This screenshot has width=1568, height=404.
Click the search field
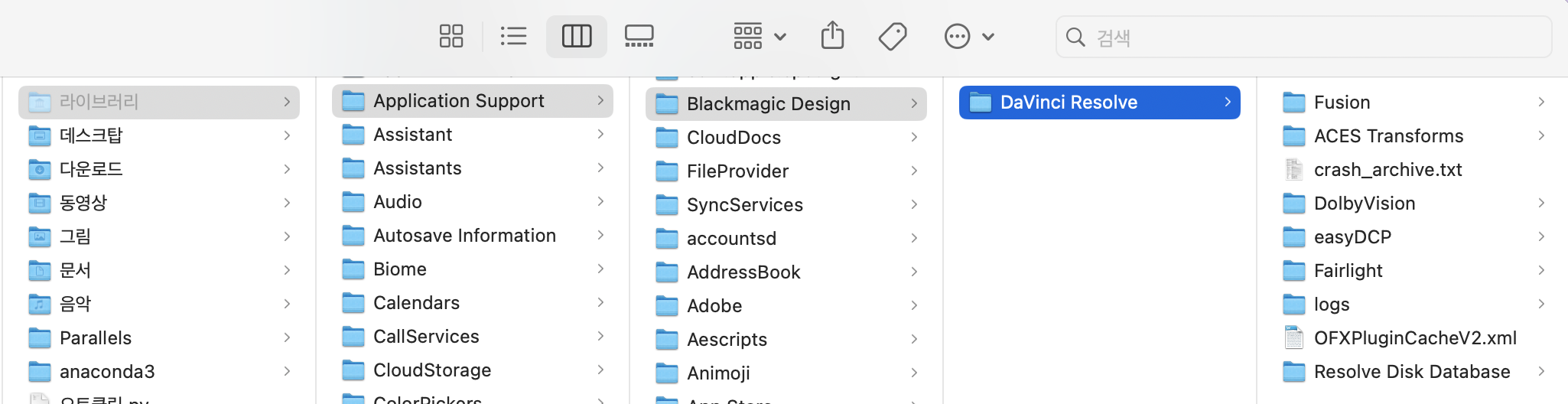tap(1303, 37)
